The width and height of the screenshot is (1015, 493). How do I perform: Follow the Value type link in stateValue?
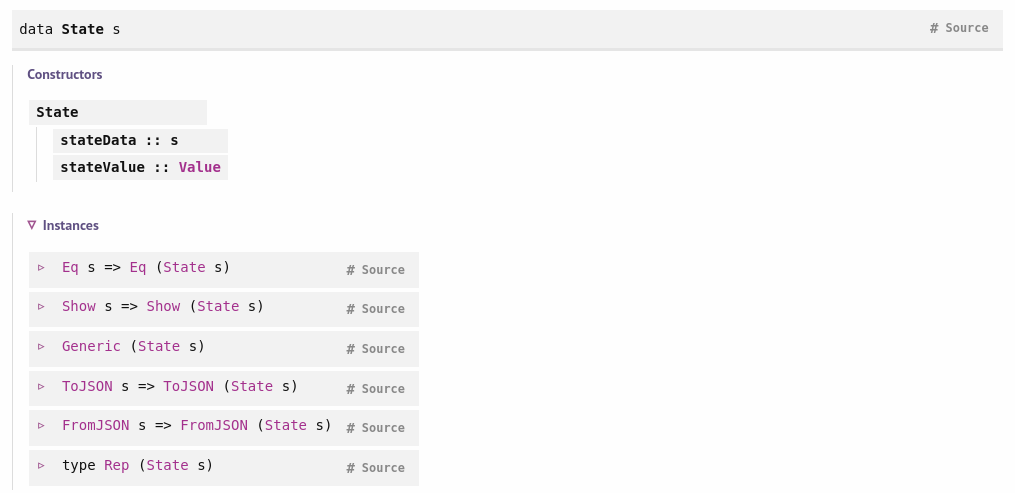pos(199,167)
